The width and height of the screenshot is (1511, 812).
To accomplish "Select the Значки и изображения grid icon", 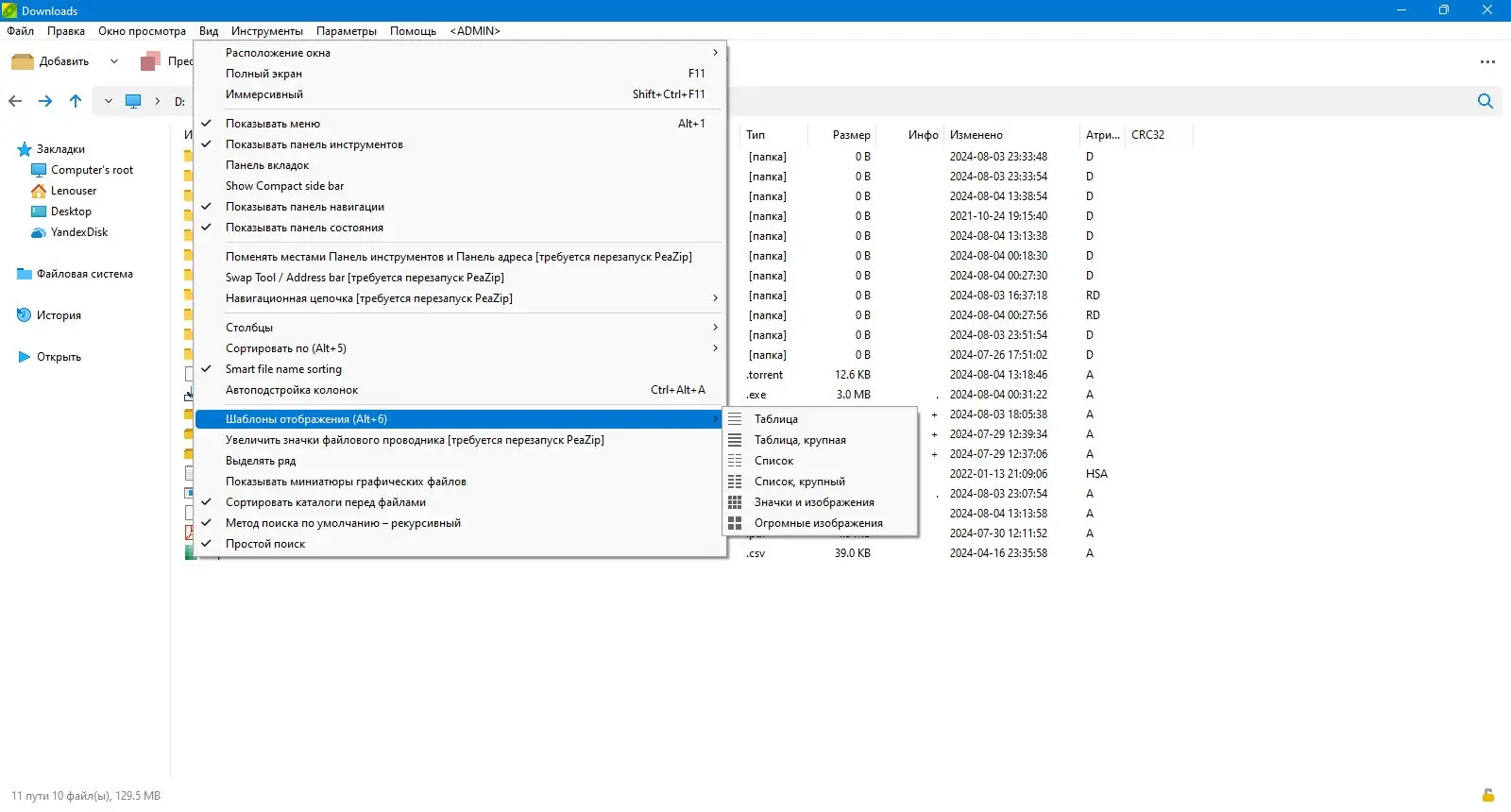I will click(735, 502).
